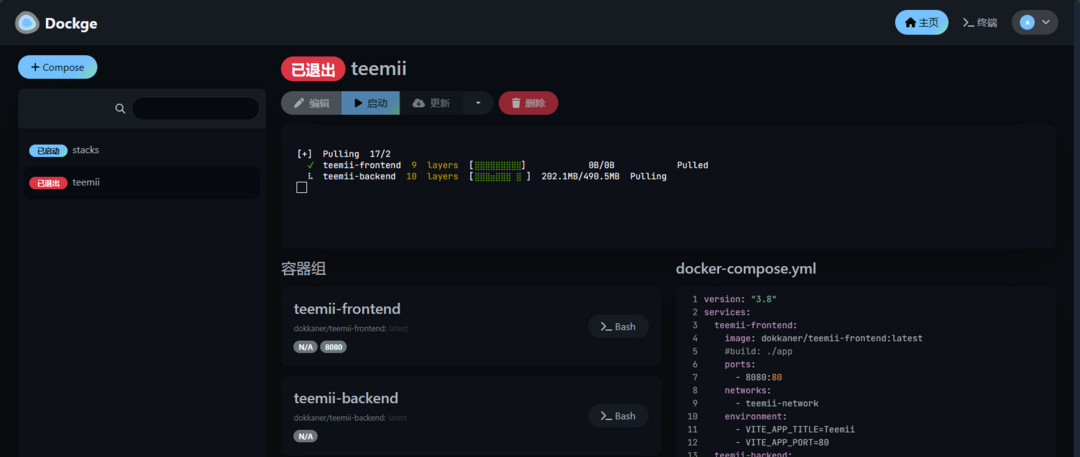This screenshot has height=457, width=1080.
Task: Click the Dockge logo icon
Action: (x=27, y=23)
